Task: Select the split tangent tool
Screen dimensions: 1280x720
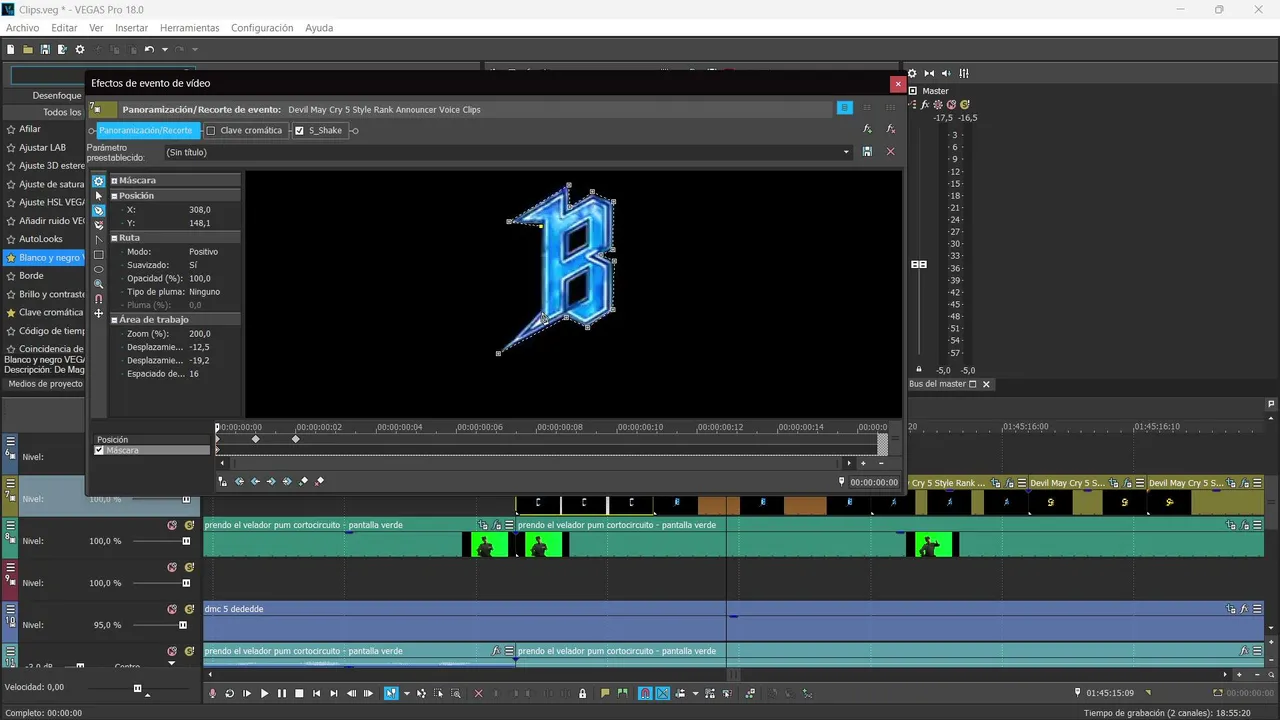Action: (x=98, y=240)
